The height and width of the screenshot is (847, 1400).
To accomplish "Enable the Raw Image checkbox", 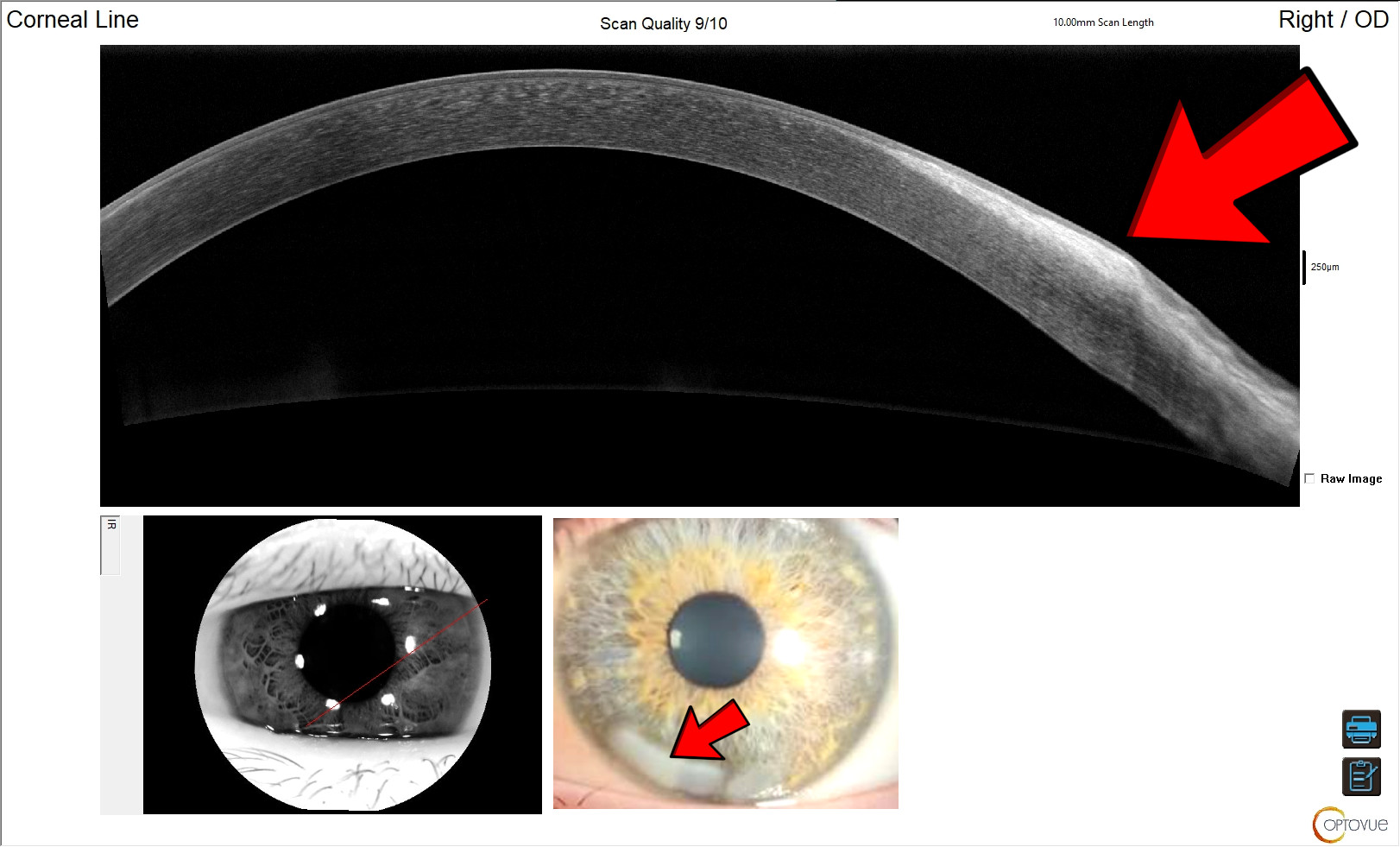I will [1309, 478].
